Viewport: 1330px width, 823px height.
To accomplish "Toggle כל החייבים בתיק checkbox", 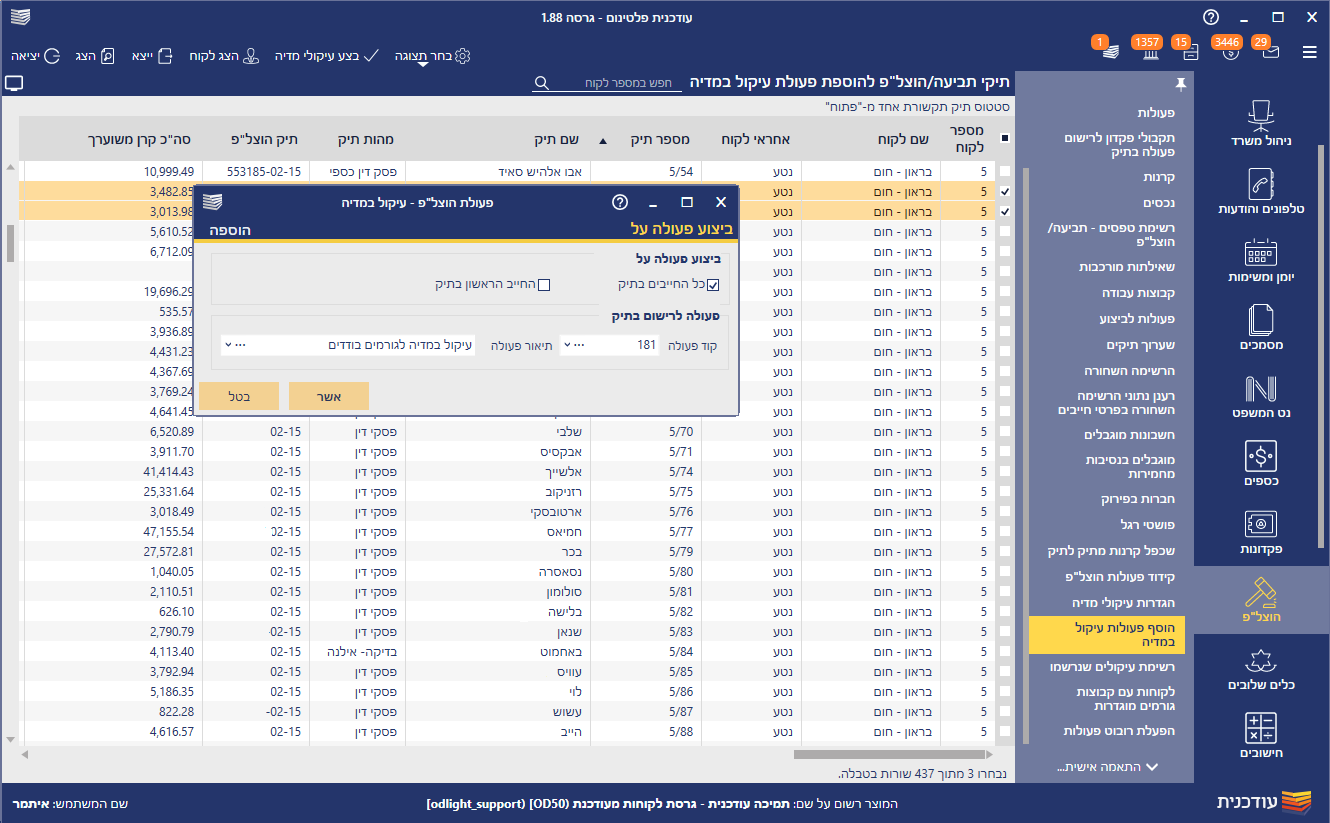I will click(x=713, y=285).
